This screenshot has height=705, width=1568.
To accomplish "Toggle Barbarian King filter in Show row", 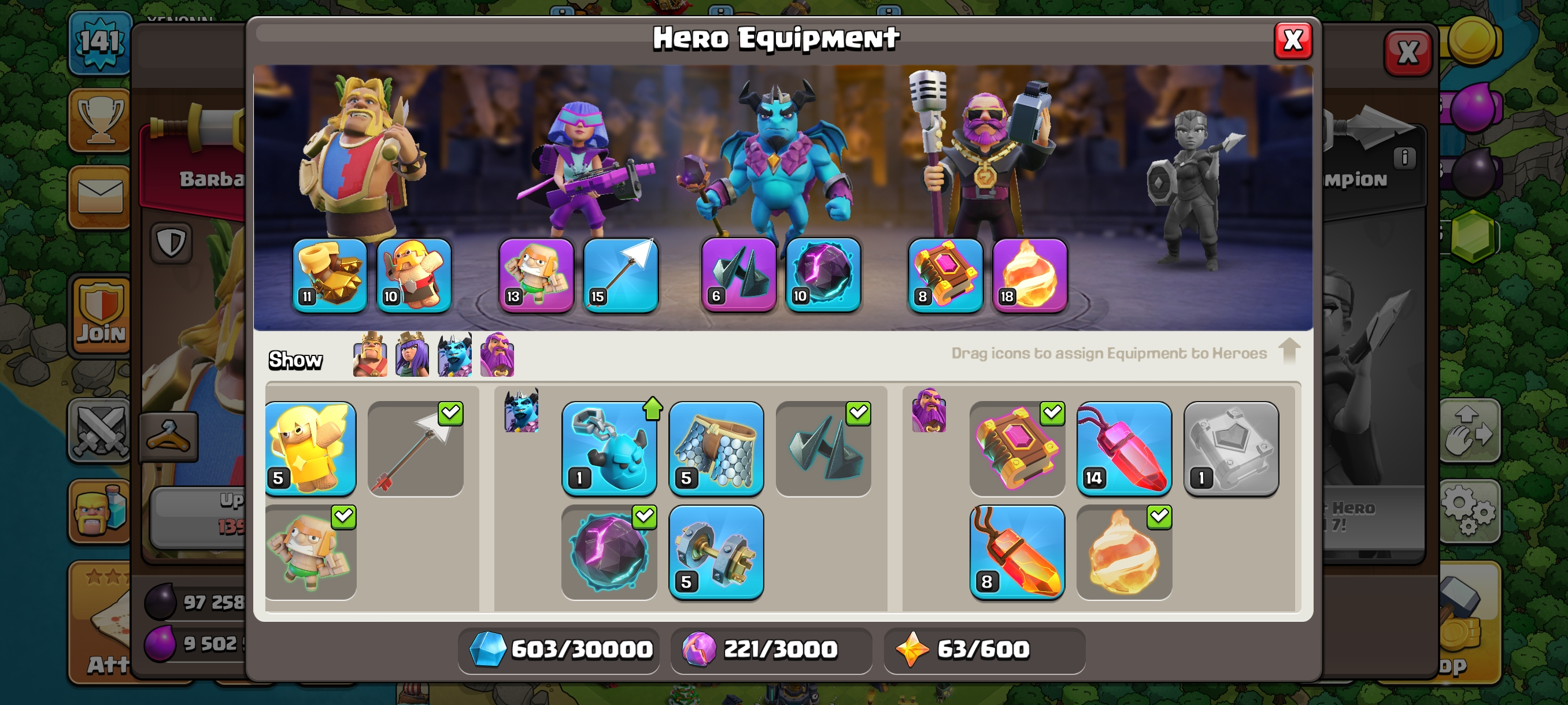I will (x=369, y=354).
